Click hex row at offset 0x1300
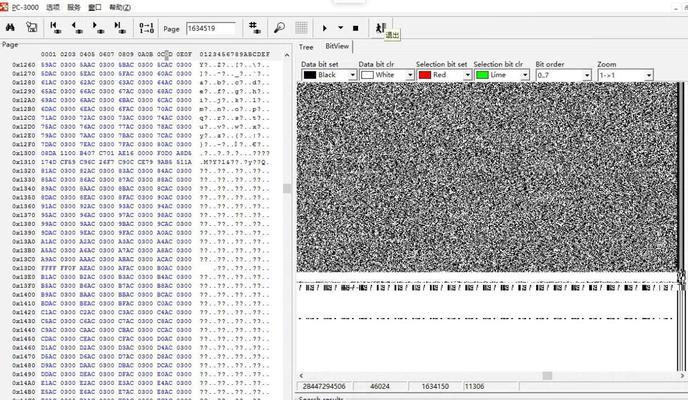688x400 pixels. click(x=141, y=153)
